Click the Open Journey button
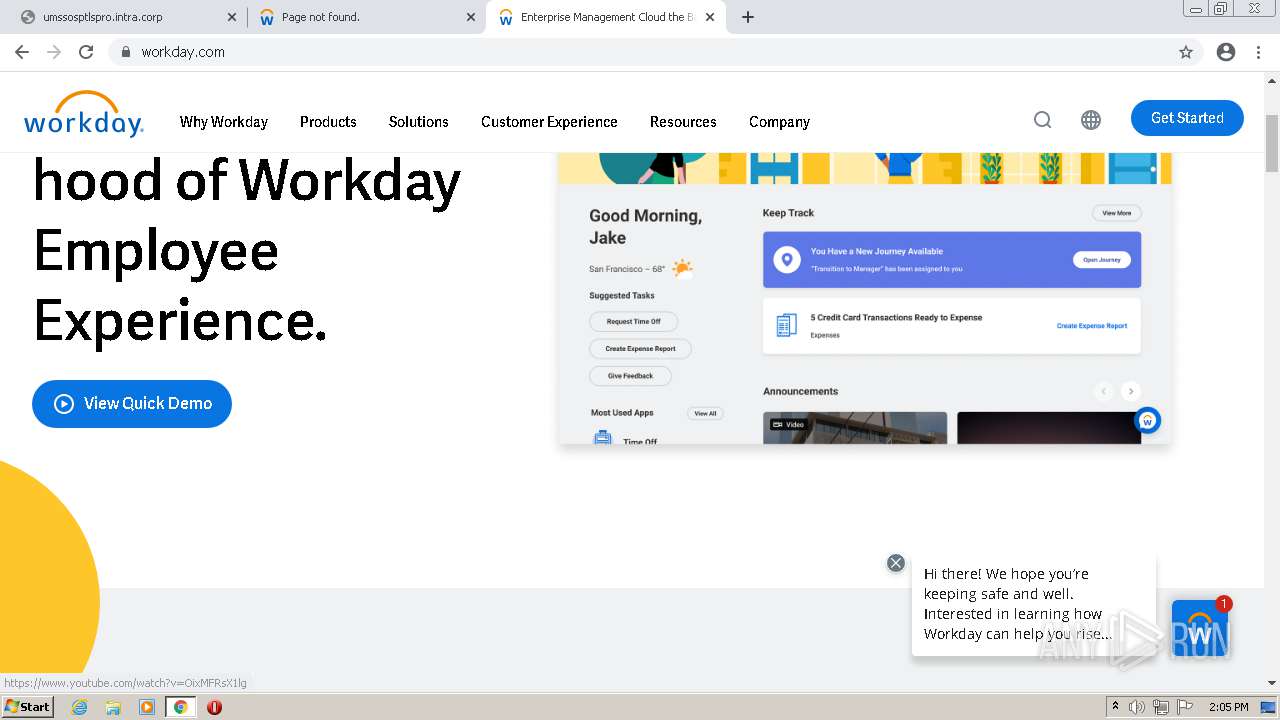1280x720 pixels. coord(1102,260)
